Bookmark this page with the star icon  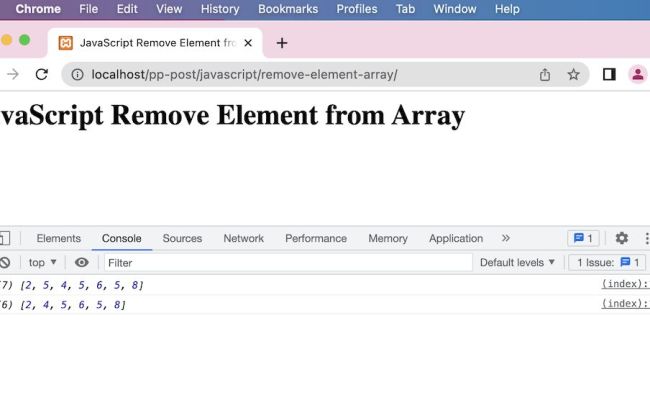click(x=573, y=75)
